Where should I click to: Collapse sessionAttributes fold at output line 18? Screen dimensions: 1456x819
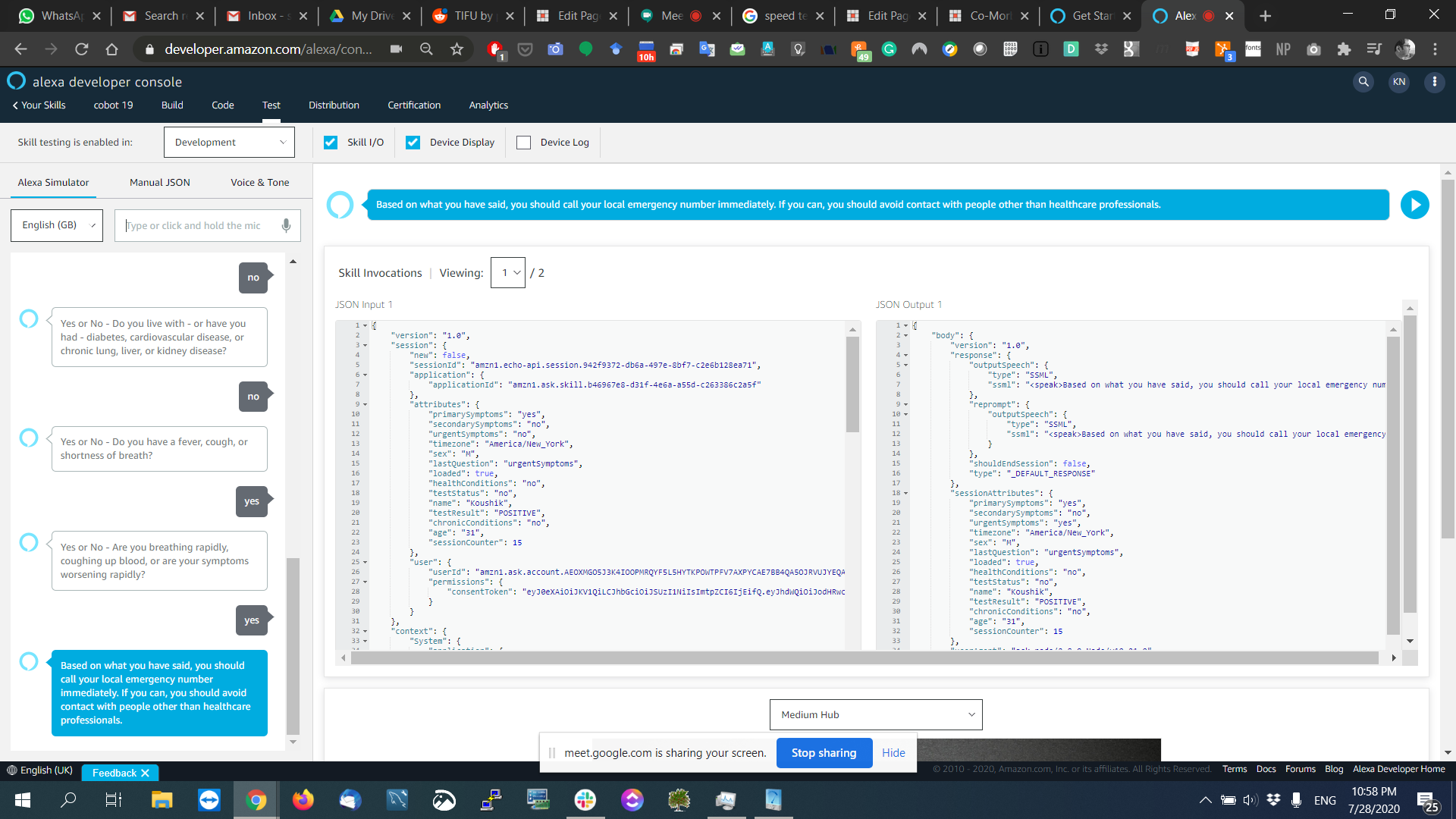click(905, 493)
